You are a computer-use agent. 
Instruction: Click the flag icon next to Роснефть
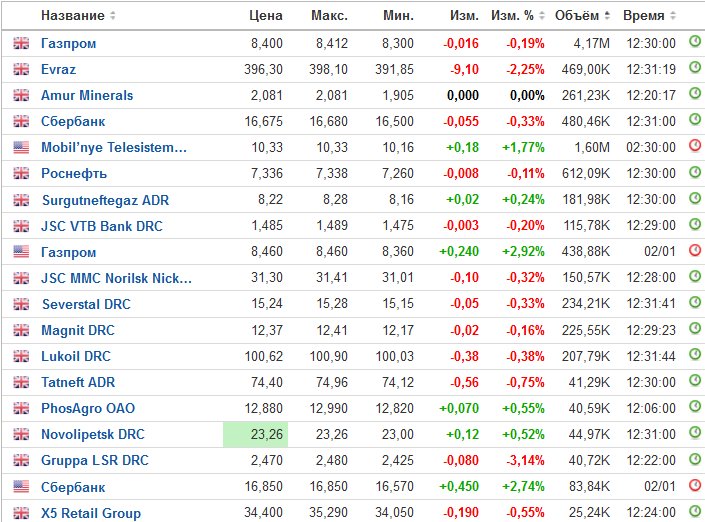click(x=21, y=174)
